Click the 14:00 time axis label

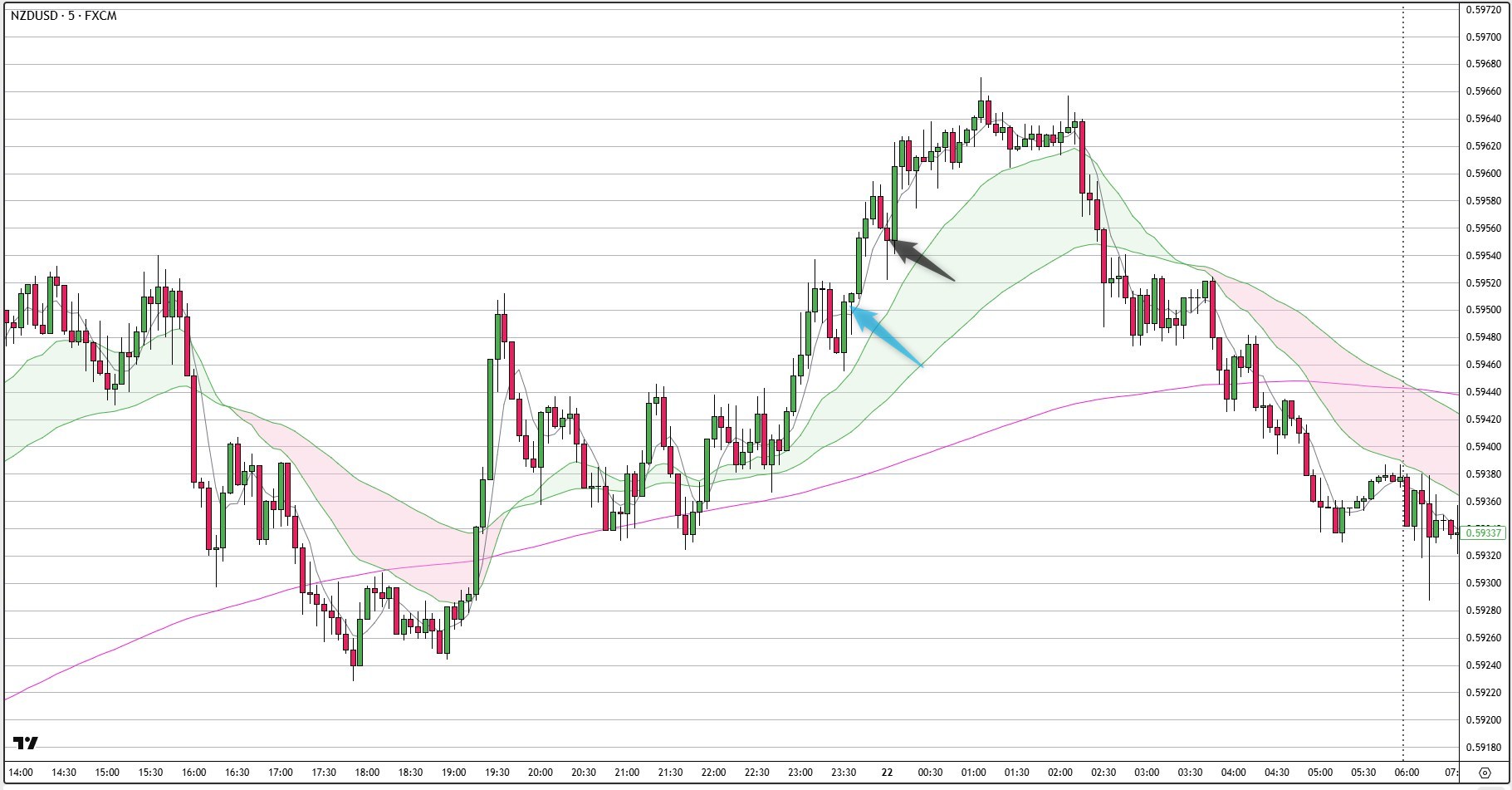(x=21, y=773)
